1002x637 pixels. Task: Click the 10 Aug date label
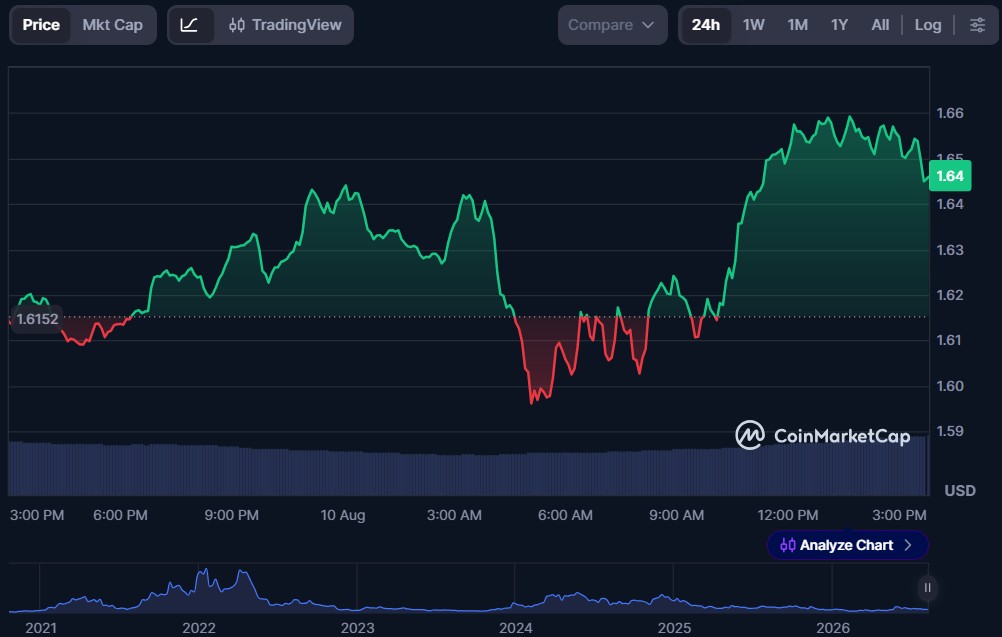343,515
